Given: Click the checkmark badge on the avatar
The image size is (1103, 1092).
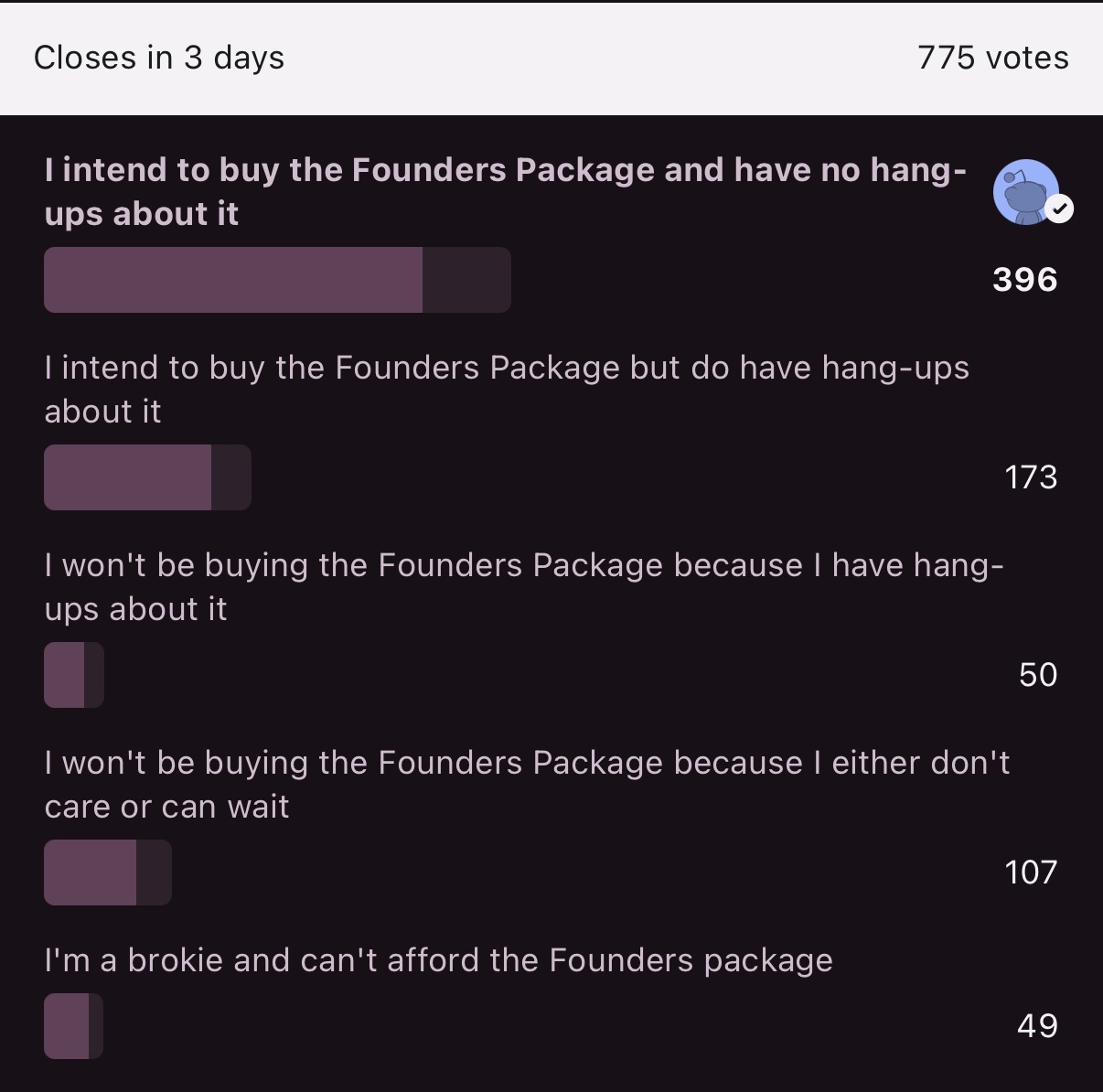Looking at the screenshot, I should (1060, 209).
